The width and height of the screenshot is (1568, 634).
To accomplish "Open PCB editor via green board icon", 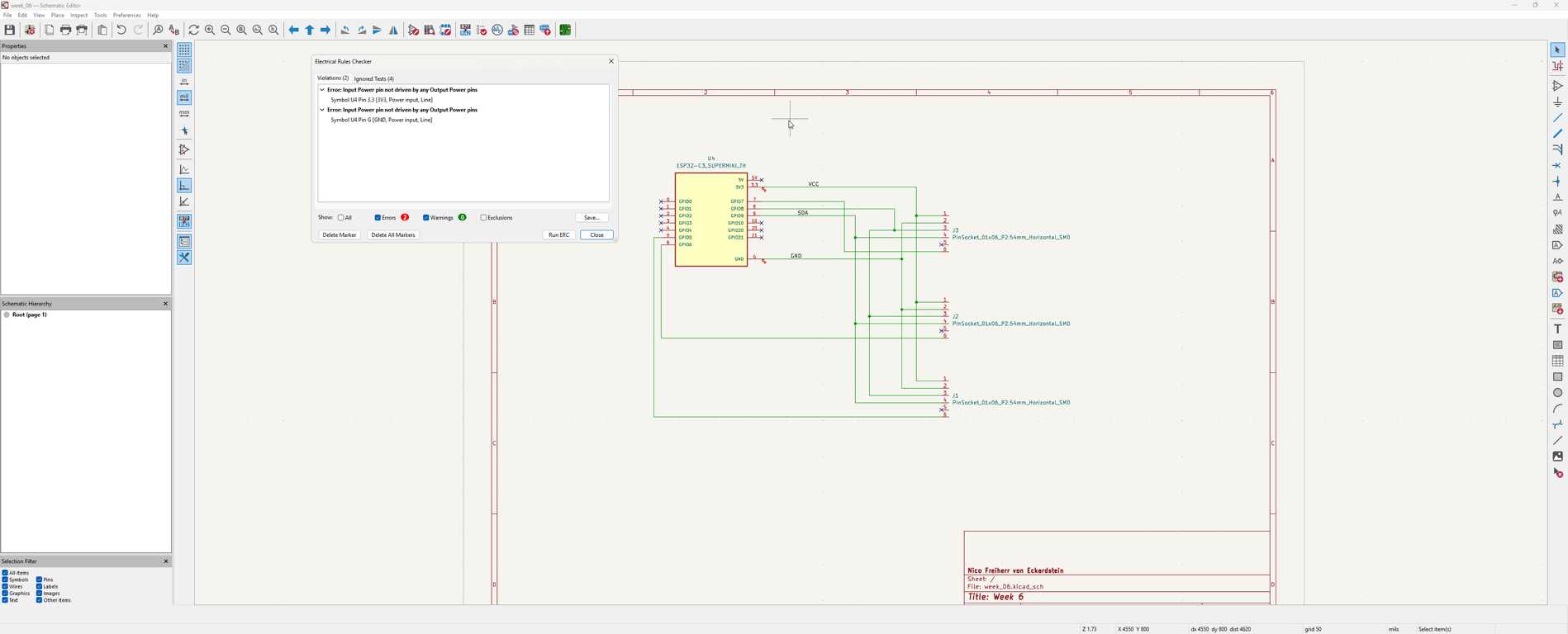I will (566, 30).
